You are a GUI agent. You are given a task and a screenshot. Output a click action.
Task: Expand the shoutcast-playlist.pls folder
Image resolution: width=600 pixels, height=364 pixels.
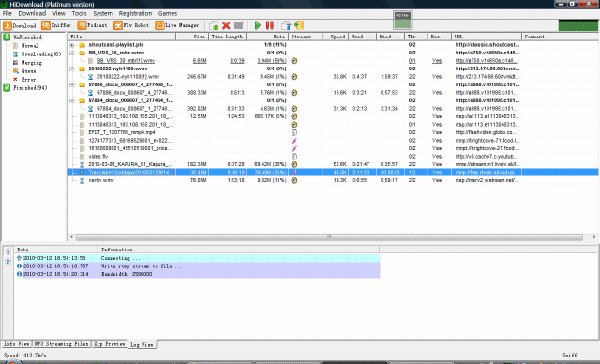(x=72, y=45)
